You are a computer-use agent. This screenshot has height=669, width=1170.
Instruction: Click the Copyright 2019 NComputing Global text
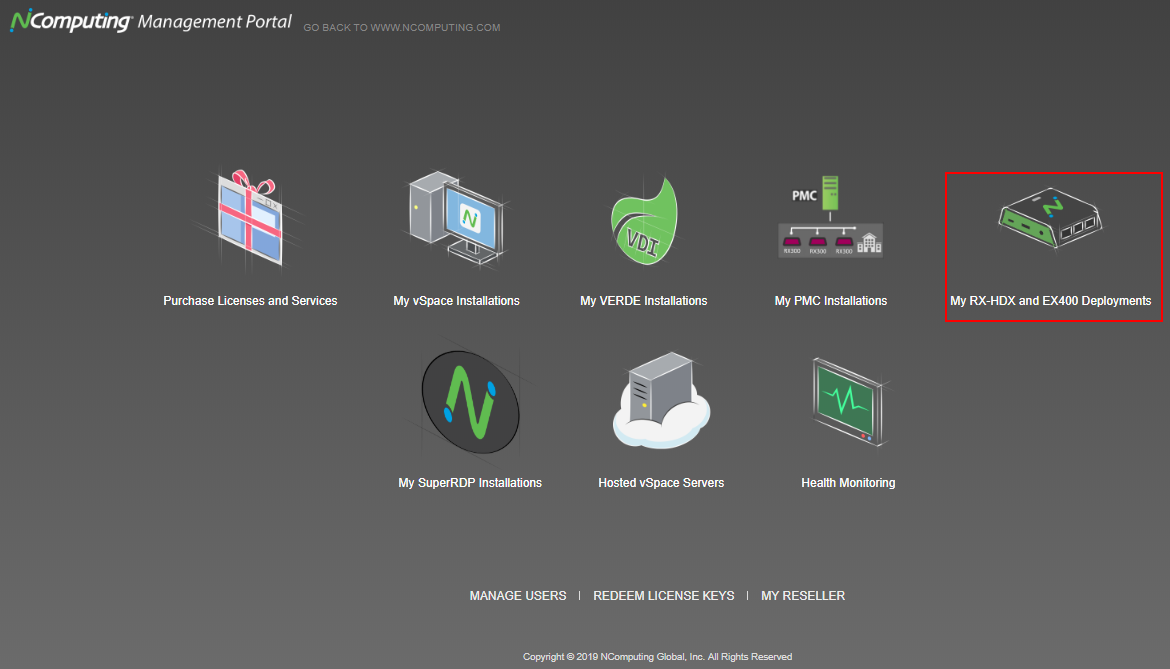(657, 657)
